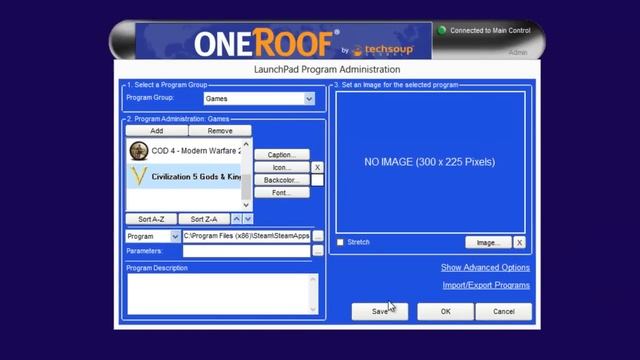Open Backcolor picker button

click(282, 180)
